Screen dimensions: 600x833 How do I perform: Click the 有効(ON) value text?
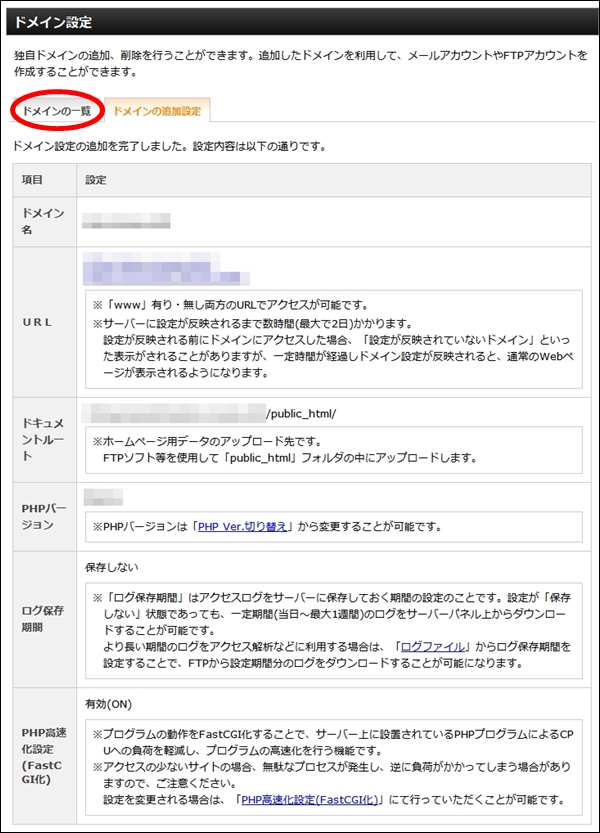tap(108, 704)
